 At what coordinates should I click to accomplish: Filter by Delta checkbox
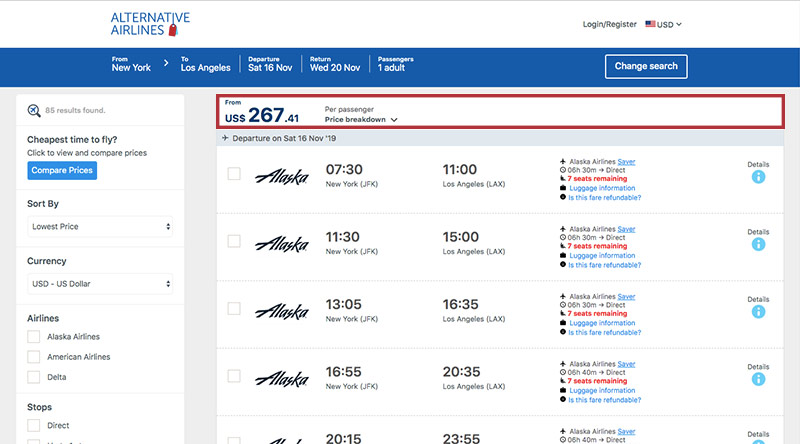(34, 377)
